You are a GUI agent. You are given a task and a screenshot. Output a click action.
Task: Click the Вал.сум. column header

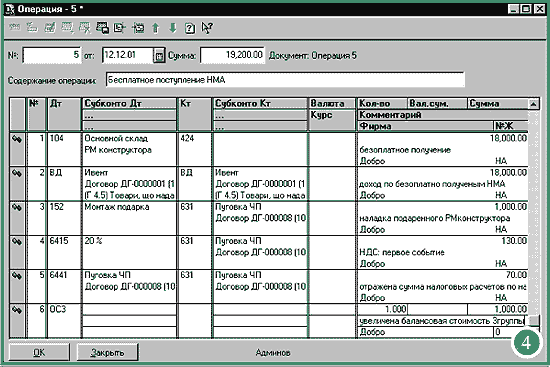pos(437,104)
